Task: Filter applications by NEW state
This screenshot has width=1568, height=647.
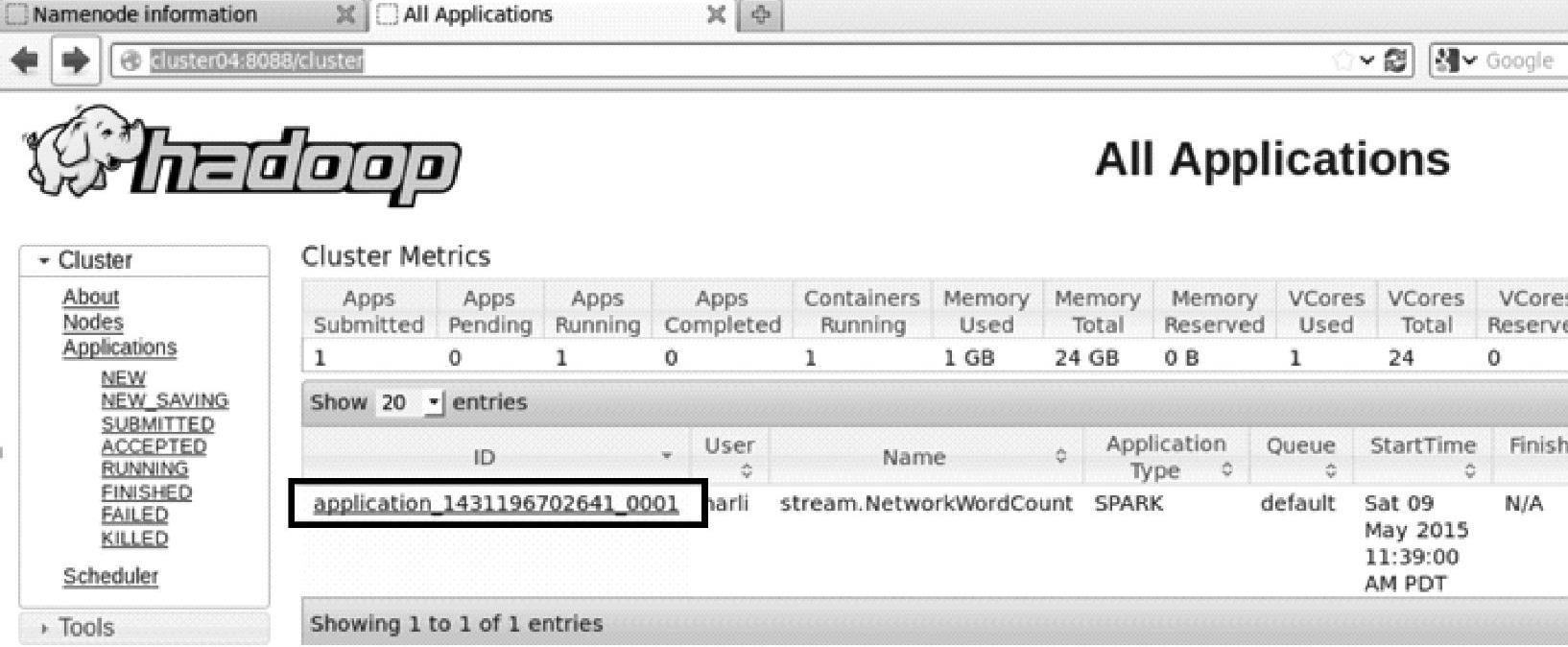Action: 124,378
